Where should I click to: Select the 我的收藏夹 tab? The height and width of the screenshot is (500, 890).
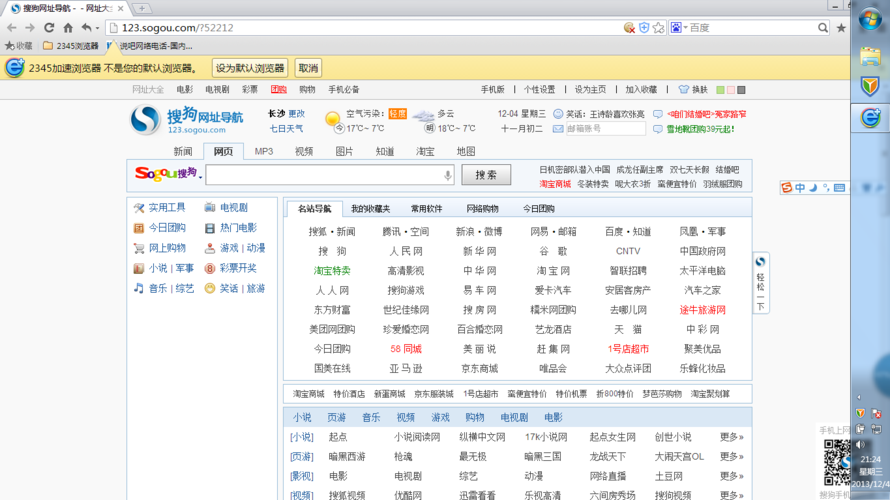point(370,209)
